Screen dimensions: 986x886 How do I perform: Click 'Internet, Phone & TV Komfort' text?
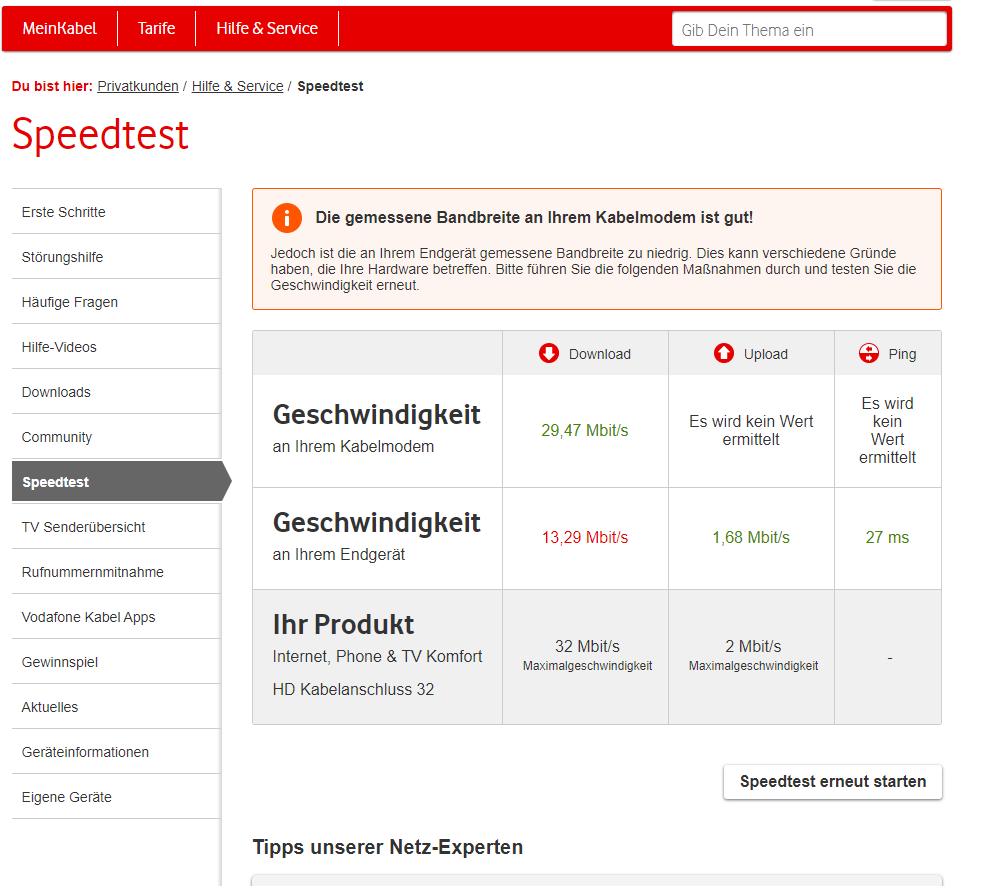pos(377,656)
